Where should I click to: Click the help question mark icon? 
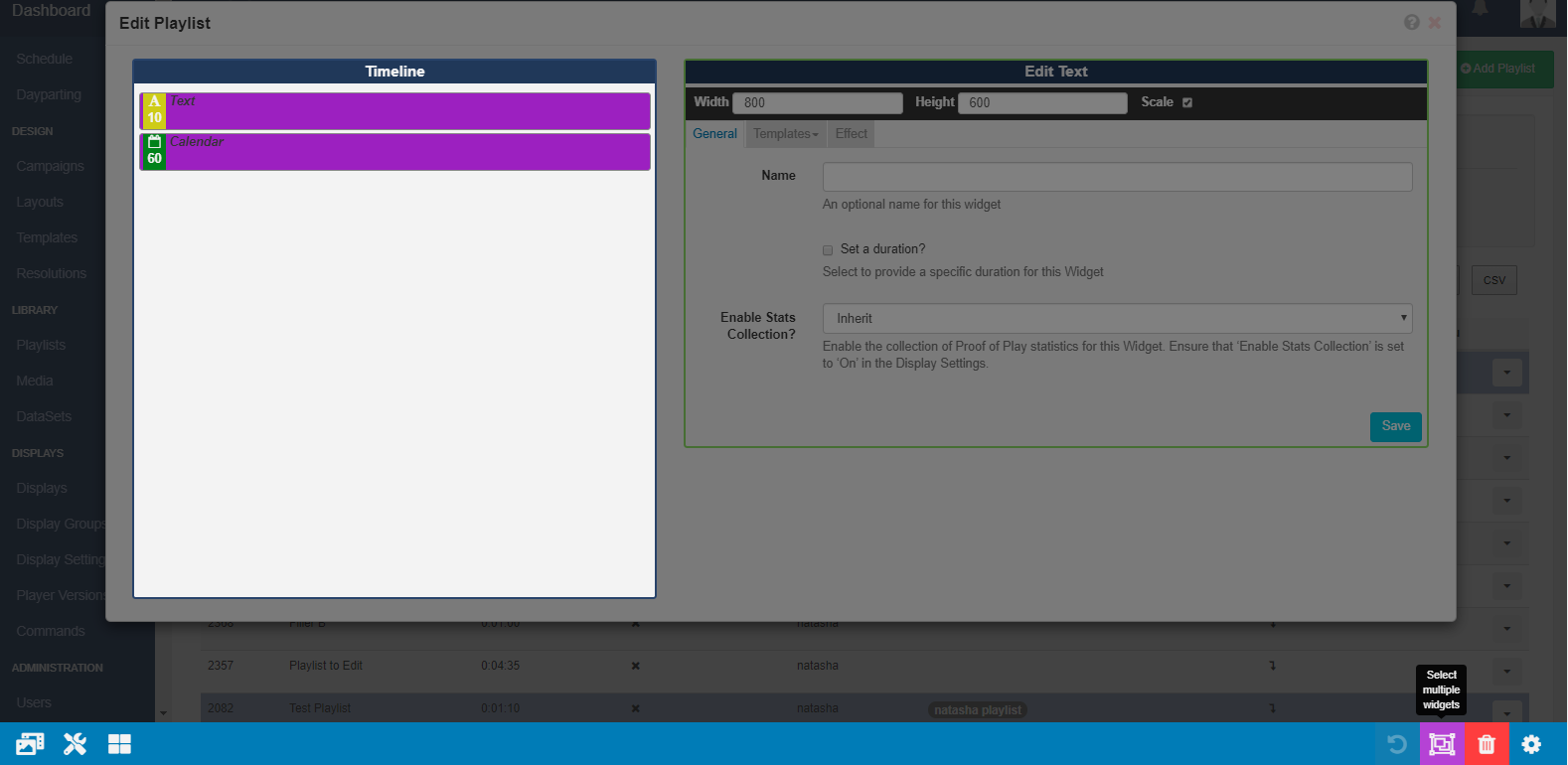[x=1411, y=23]
